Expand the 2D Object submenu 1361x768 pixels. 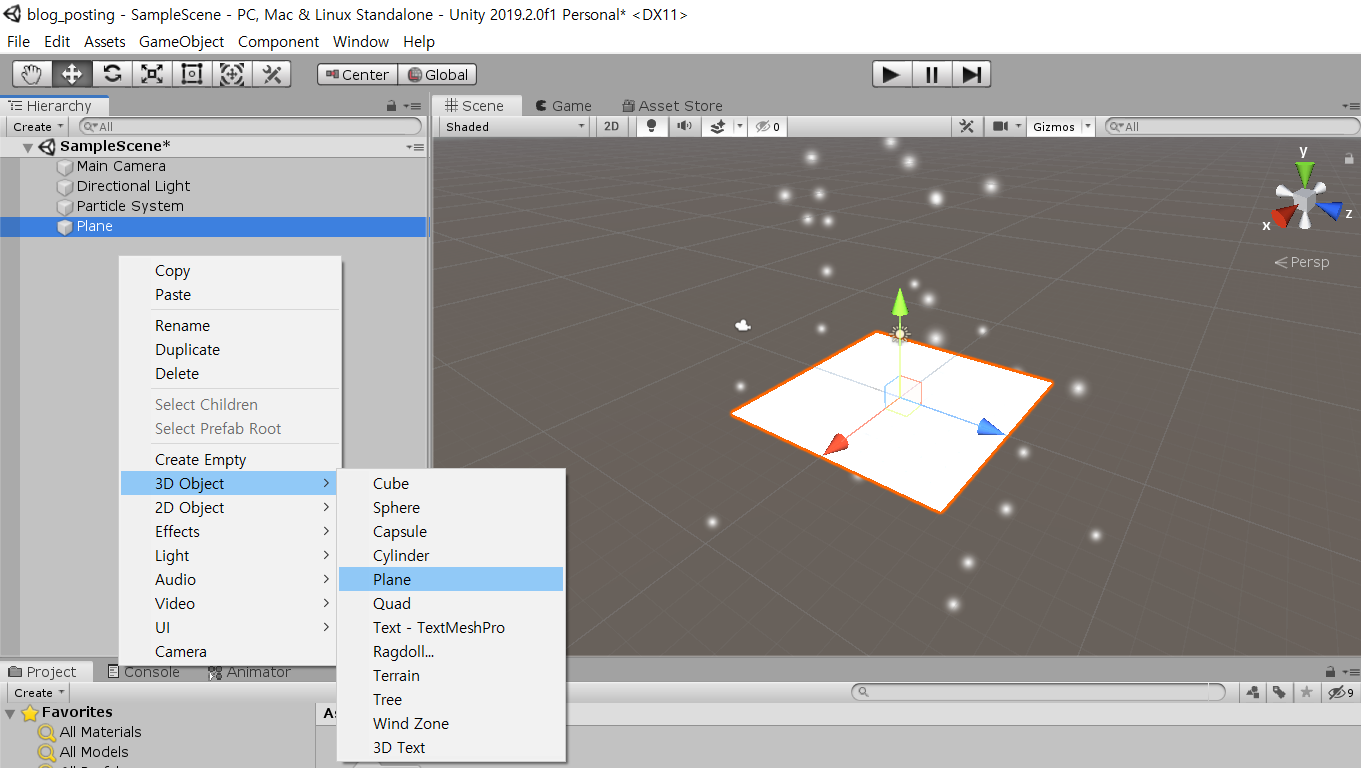point(230,508)
